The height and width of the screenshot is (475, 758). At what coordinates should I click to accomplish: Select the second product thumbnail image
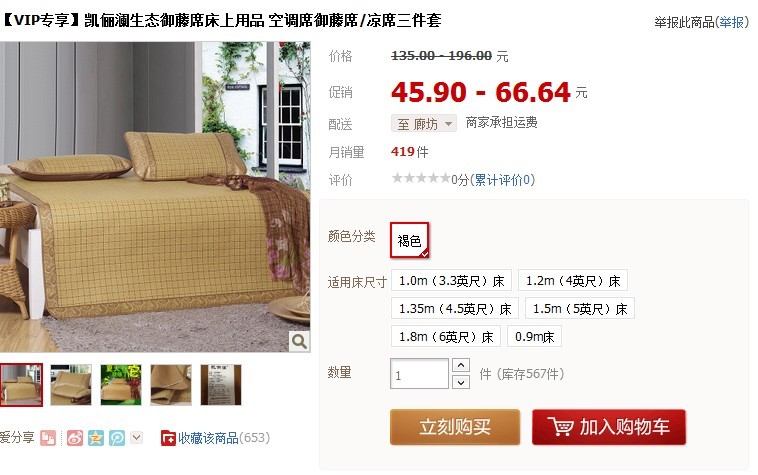(x=71, y=385)
